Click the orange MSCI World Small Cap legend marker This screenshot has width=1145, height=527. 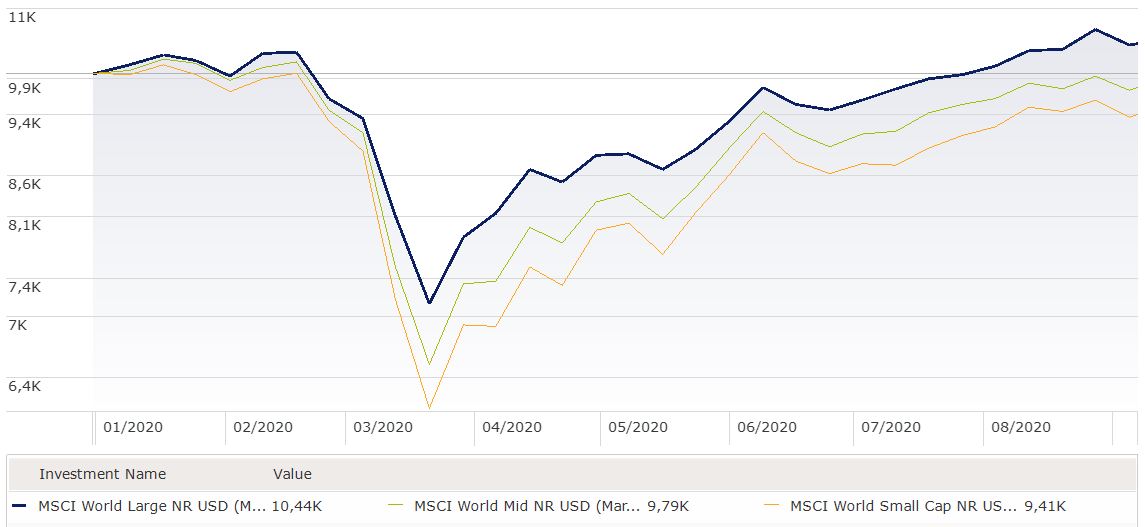click(x=772, y=506)
